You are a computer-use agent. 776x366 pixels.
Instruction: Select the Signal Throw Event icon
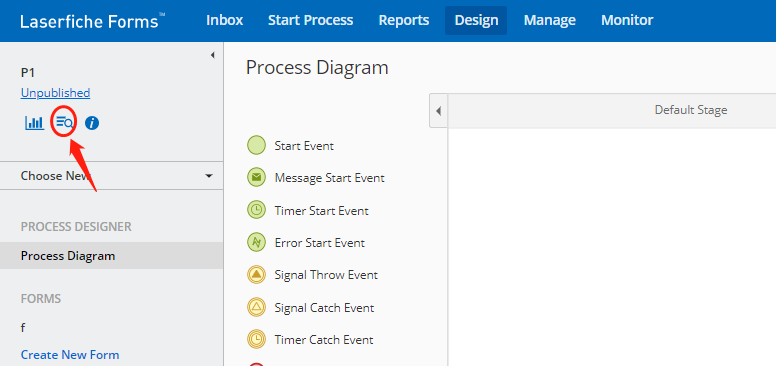256,275
